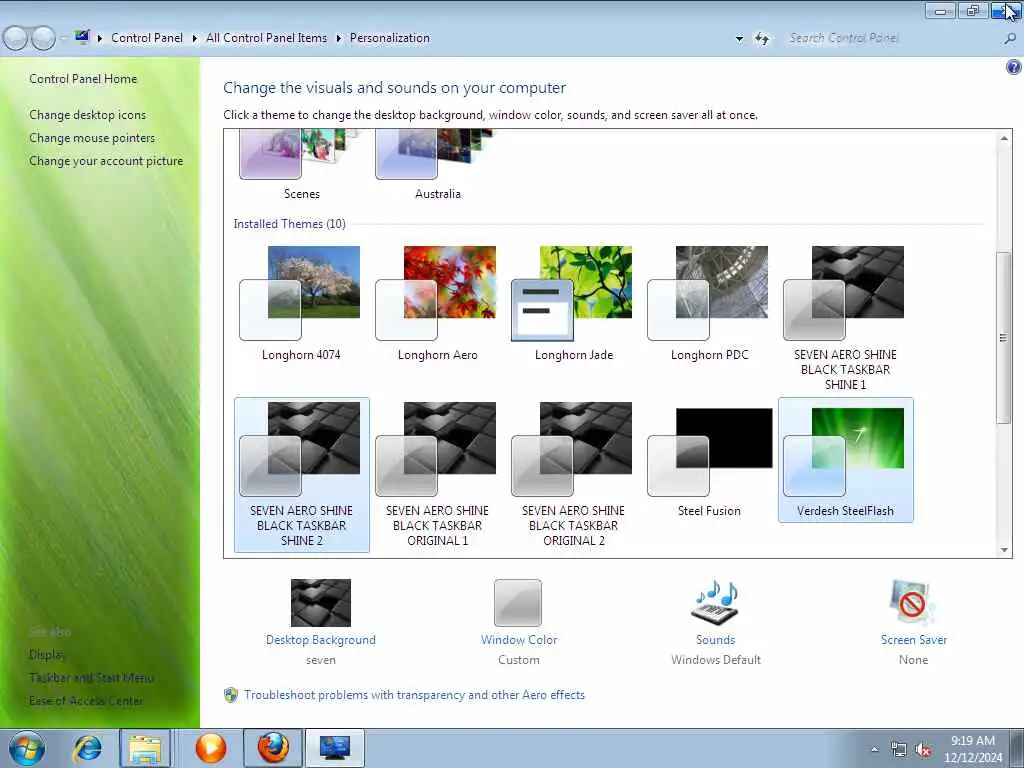Click the theme list scroll up arrow

(1004, 138)
